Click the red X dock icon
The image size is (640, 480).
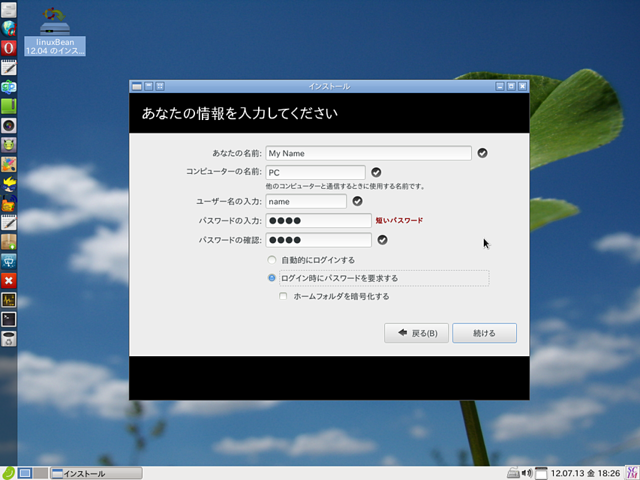click(x=9, y=280)
